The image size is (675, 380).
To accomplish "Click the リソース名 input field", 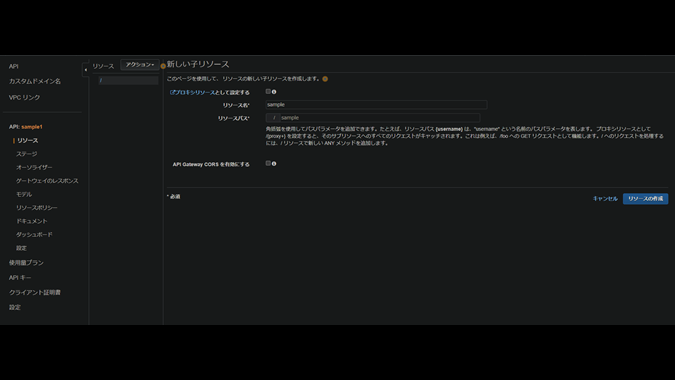I will [376, 105].
